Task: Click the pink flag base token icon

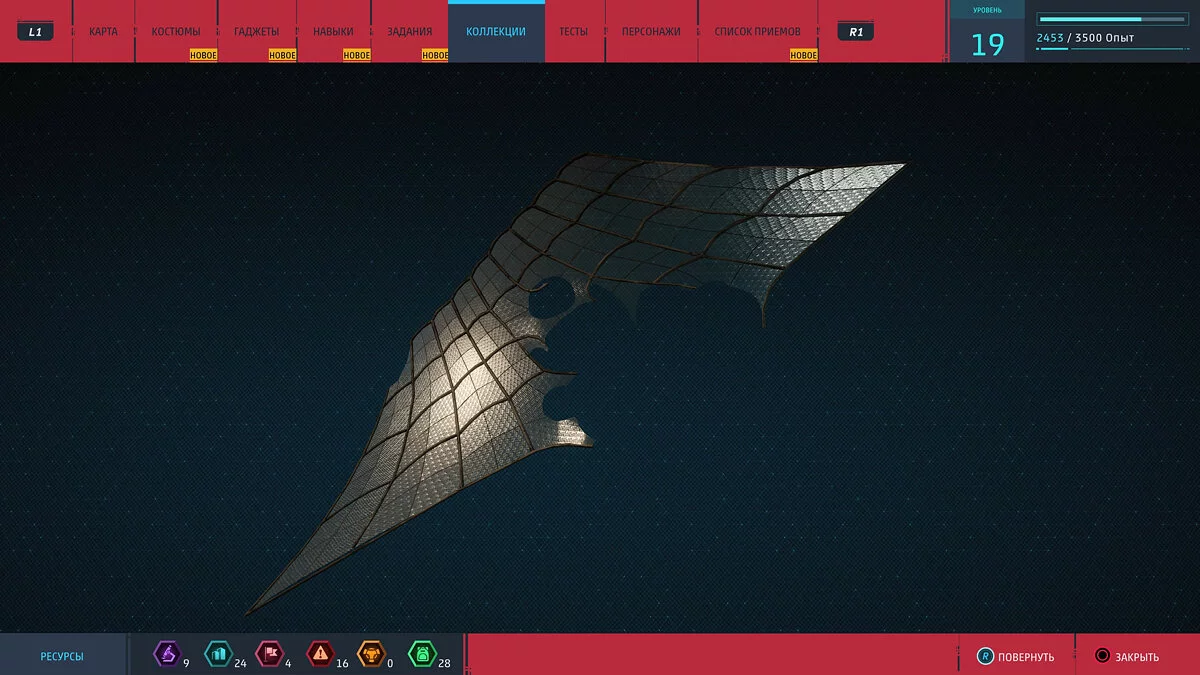Action: coord(269,654)
